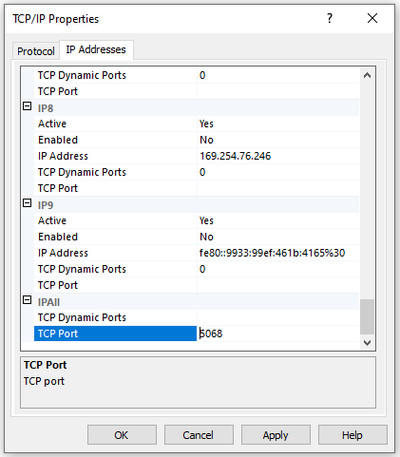400x457 pixels.
Task: Select the IP9 Active row label
Action: (x=52, y=221)
